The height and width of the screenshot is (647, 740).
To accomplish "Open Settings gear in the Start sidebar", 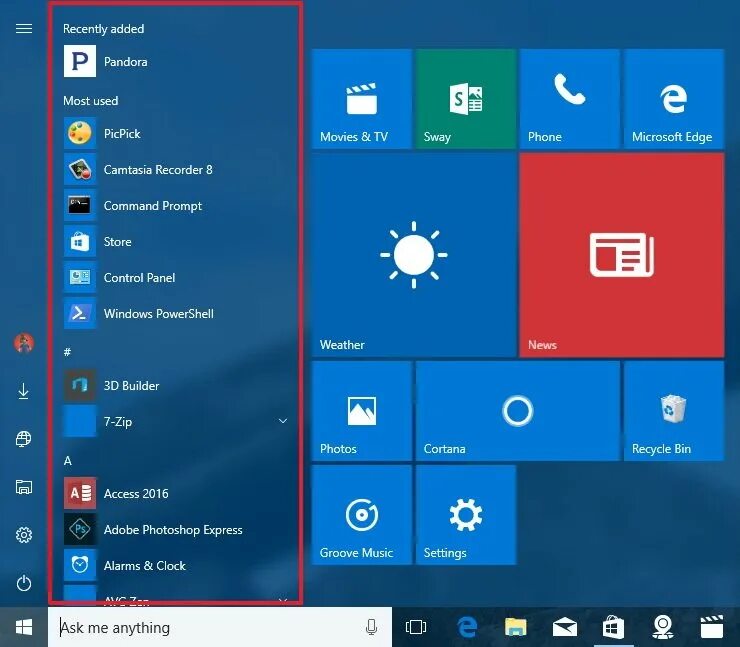I will [x=24, y=535].
